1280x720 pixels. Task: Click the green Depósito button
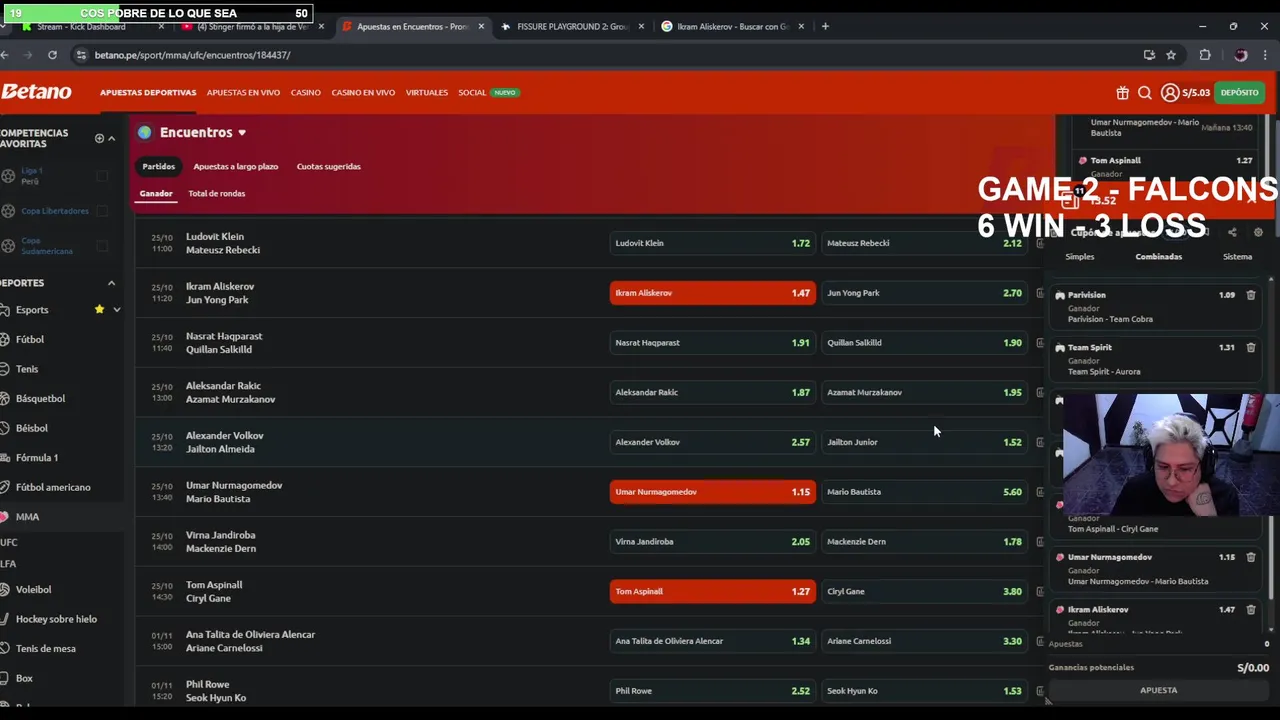(1239, 93)
